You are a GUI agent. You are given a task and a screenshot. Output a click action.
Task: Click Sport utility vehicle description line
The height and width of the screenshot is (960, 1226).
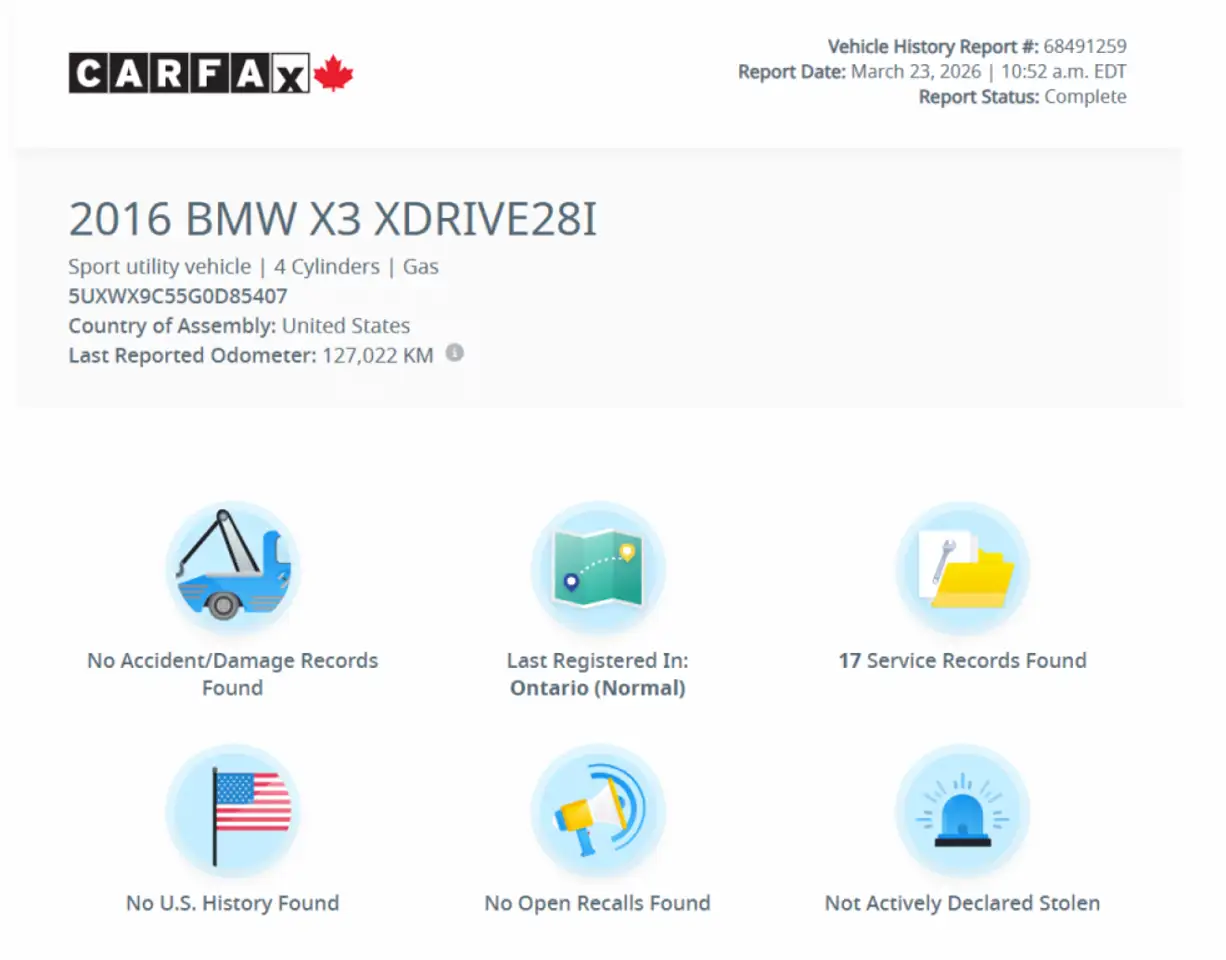(253, 267)
